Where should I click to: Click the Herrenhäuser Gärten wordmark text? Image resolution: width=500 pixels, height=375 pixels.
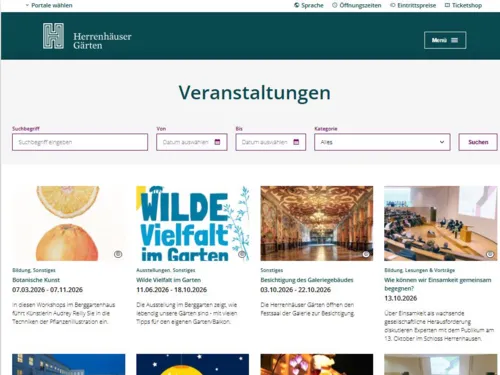coord(102,41)
